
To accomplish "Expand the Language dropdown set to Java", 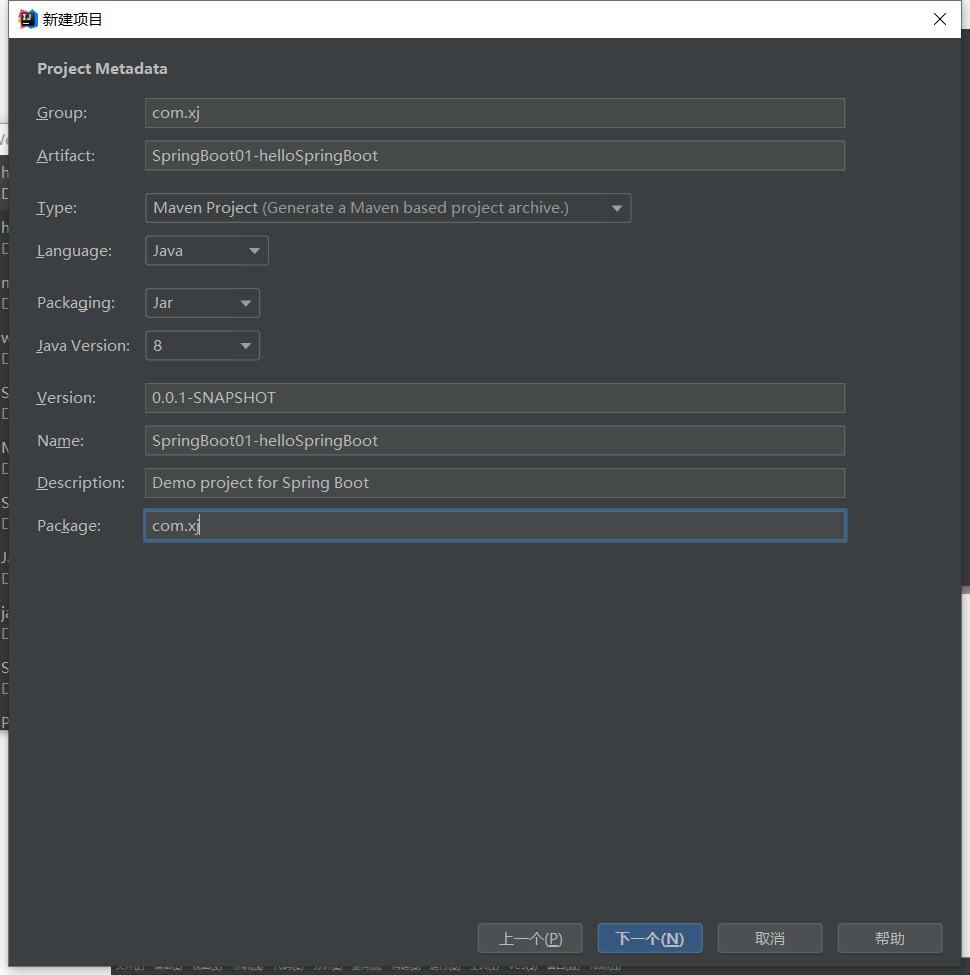I will [x=206, y=251].
